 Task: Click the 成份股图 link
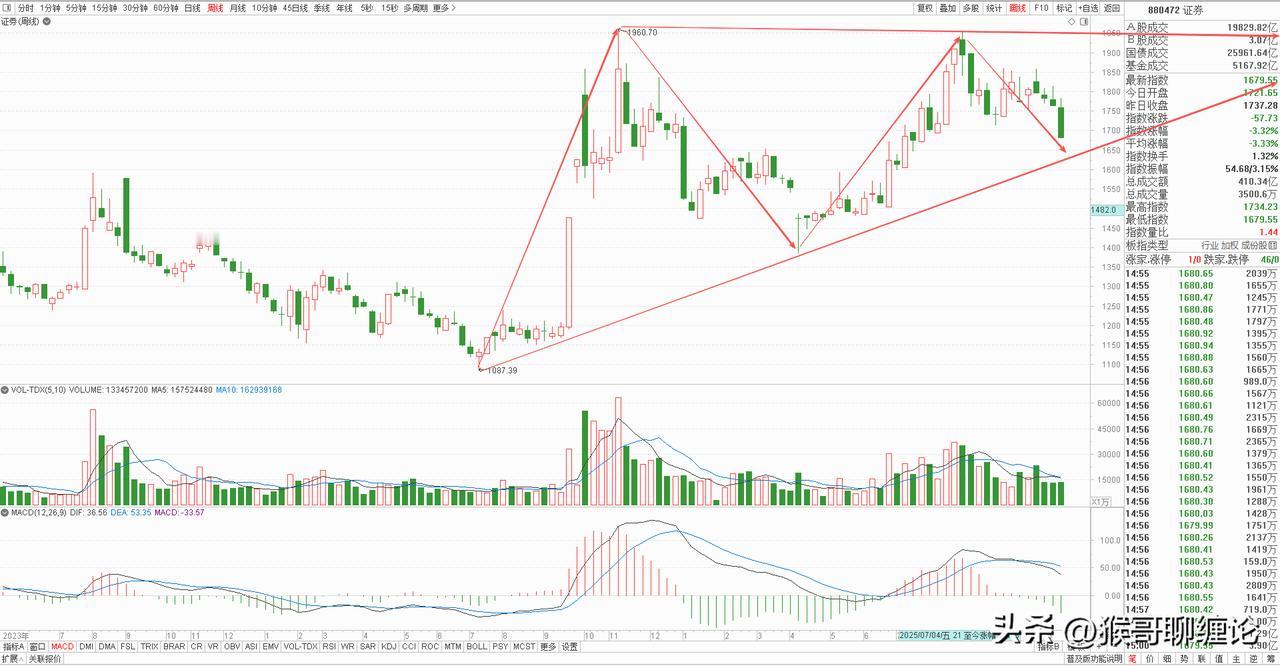point(1259,245)
